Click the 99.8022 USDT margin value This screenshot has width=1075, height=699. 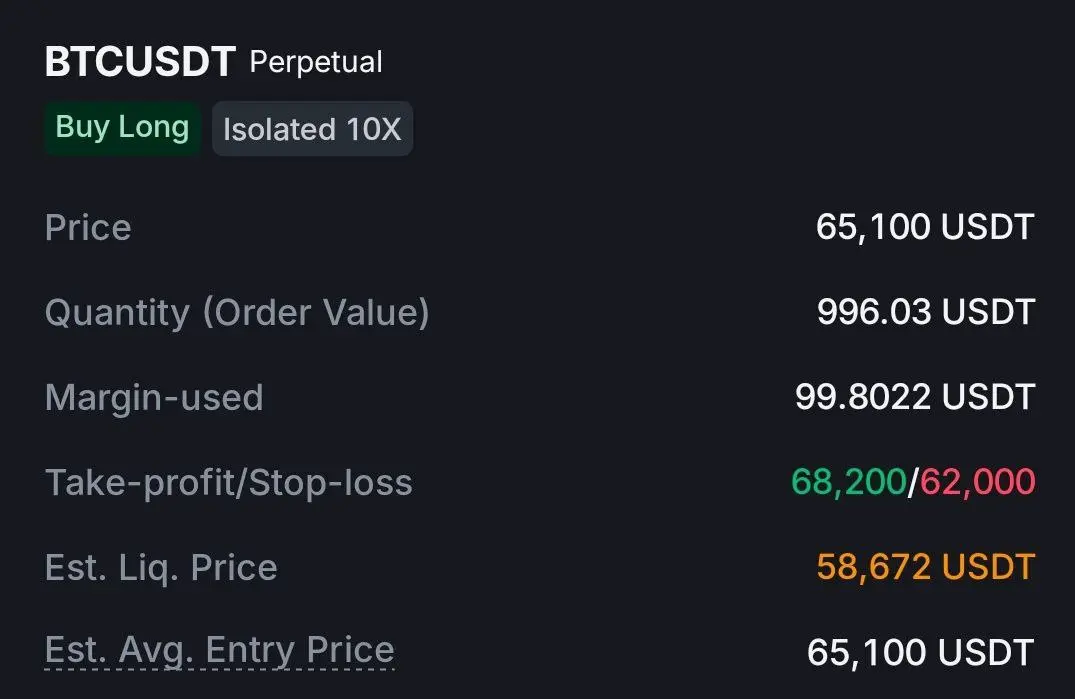pos(914,397)
